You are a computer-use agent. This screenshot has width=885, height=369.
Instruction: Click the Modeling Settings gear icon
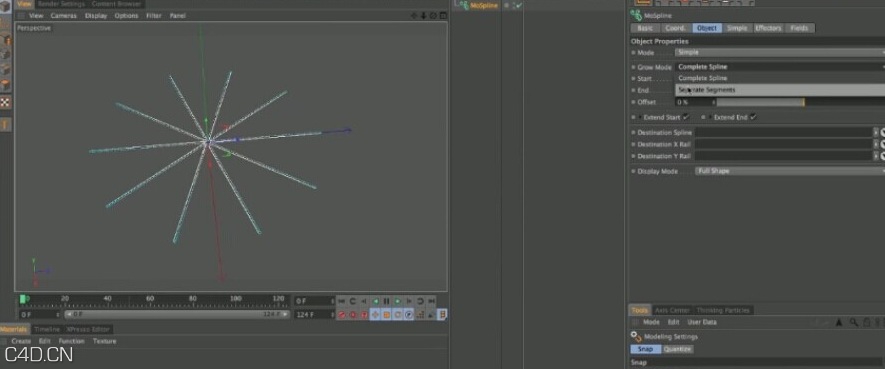pos(636,336)
